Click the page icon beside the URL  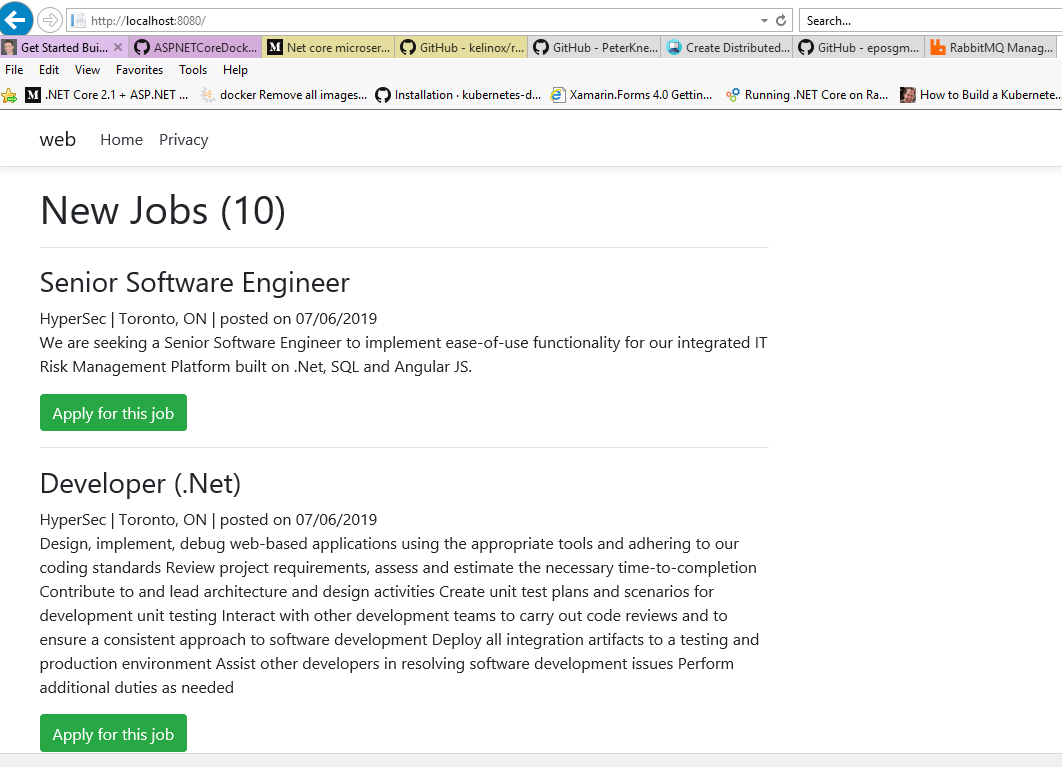(x=78, y=20)
